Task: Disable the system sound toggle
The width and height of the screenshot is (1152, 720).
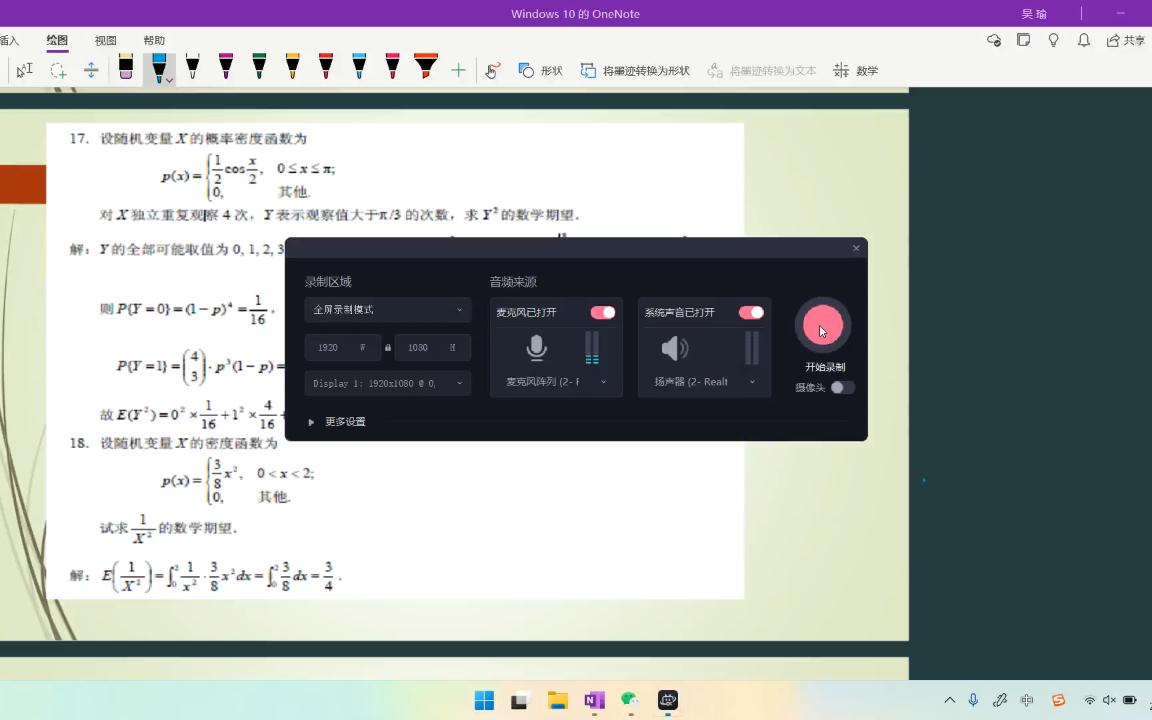Action: point(751,312)
